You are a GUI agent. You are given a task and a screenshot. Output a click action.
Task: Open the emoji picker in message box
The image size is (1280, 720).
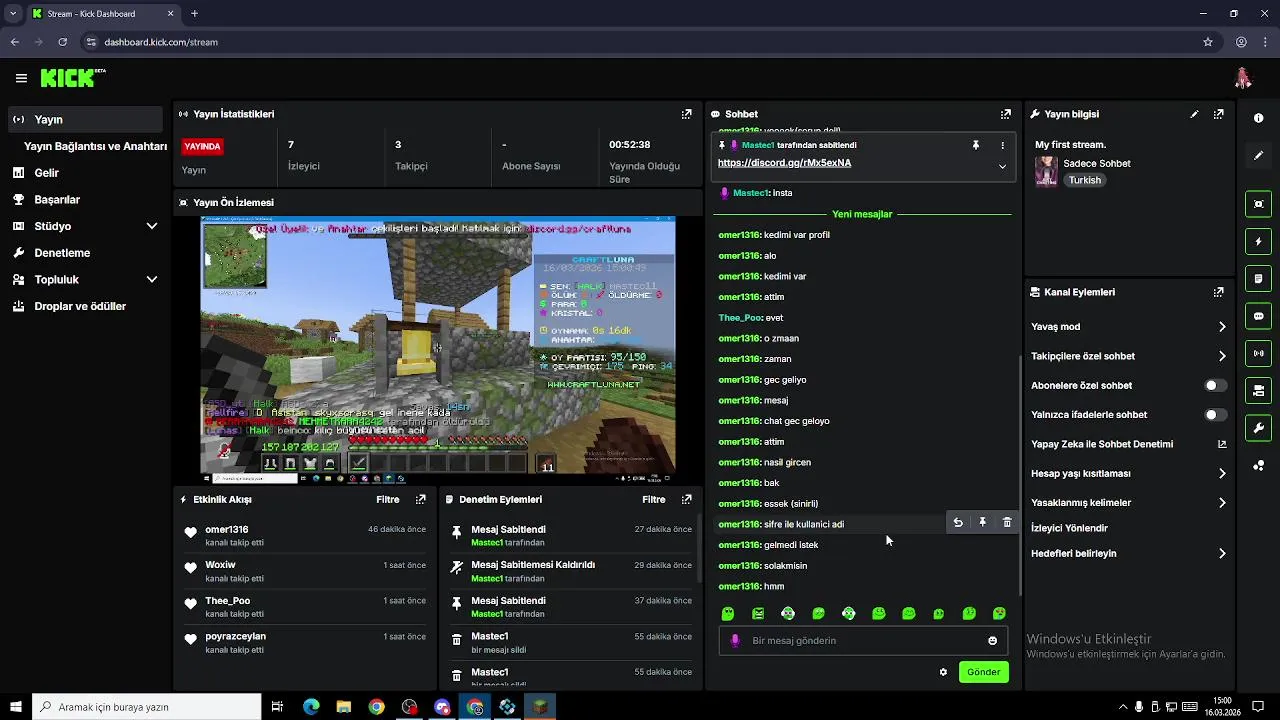992,641
